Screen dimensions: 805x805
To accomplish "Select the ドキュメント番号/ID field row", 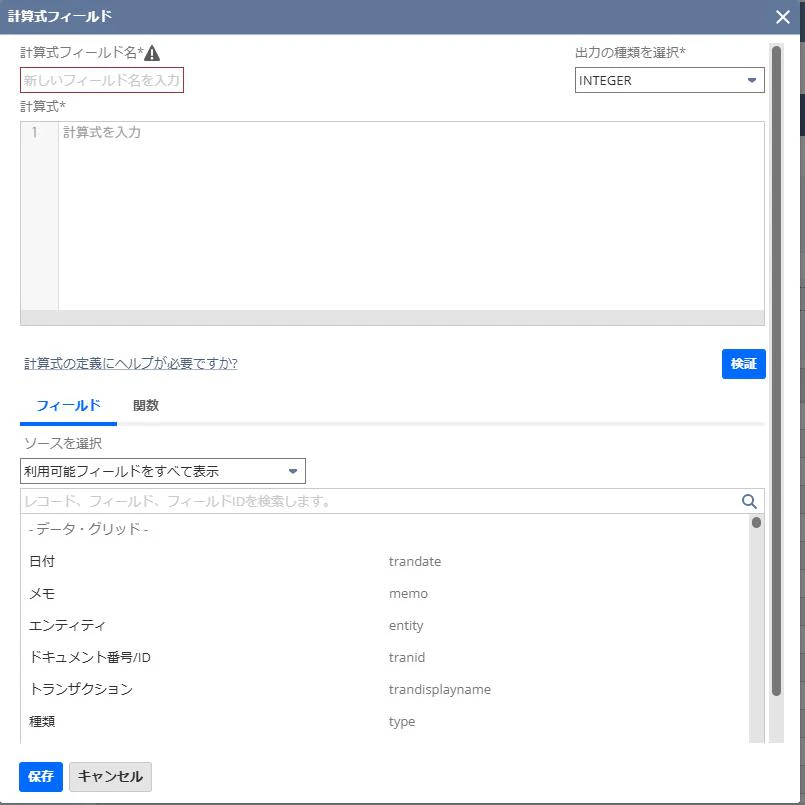I will (385, 657).
